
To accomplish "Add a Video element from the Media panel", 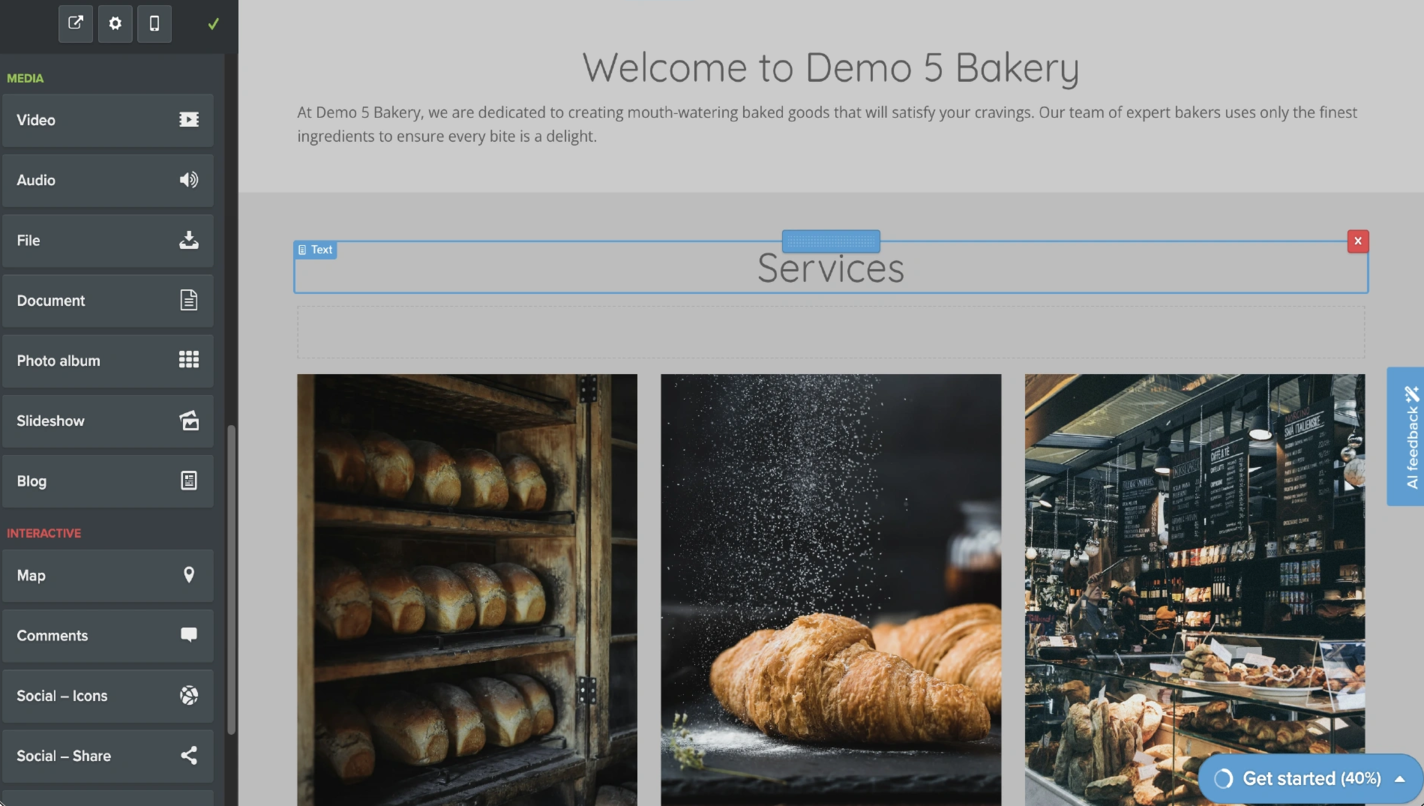I will 107,120.
